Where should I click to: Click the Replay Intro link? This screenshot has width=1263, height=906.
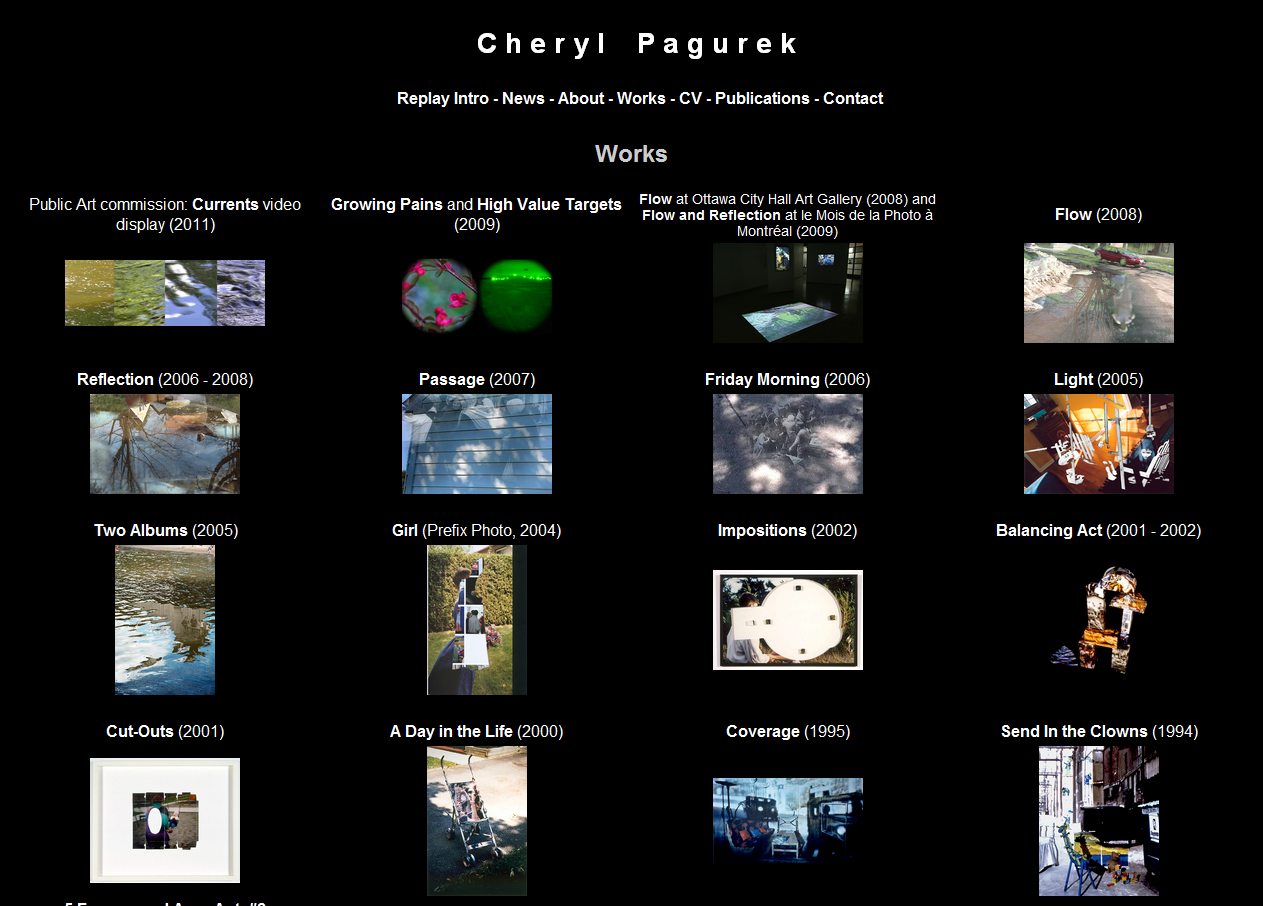click(442, 98)
